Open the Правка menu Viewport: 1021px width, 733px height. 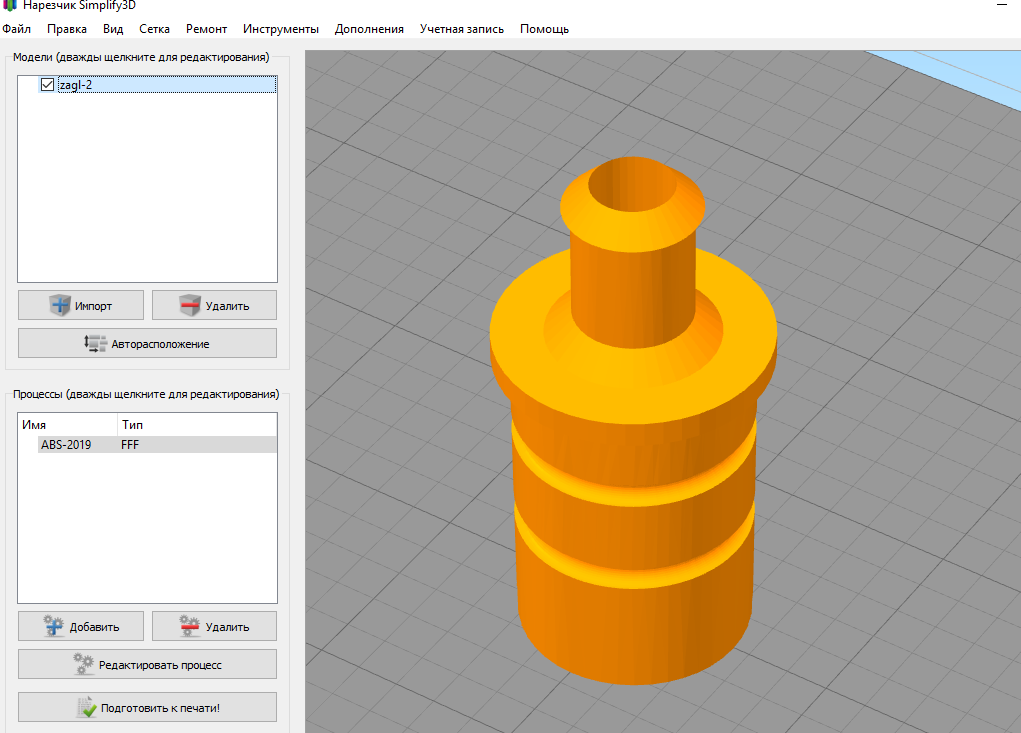pyautogui.click(x=67, y=29)
